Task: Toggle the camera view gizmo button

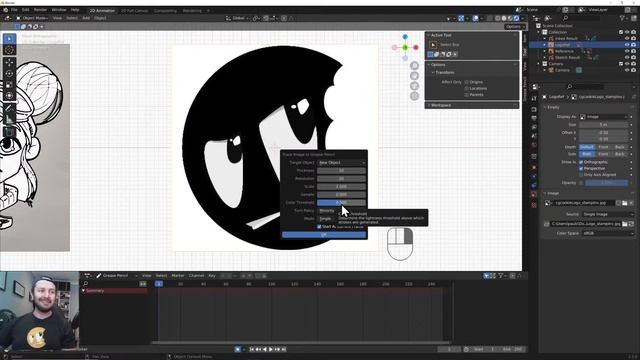Action: [x=414, y=86]
